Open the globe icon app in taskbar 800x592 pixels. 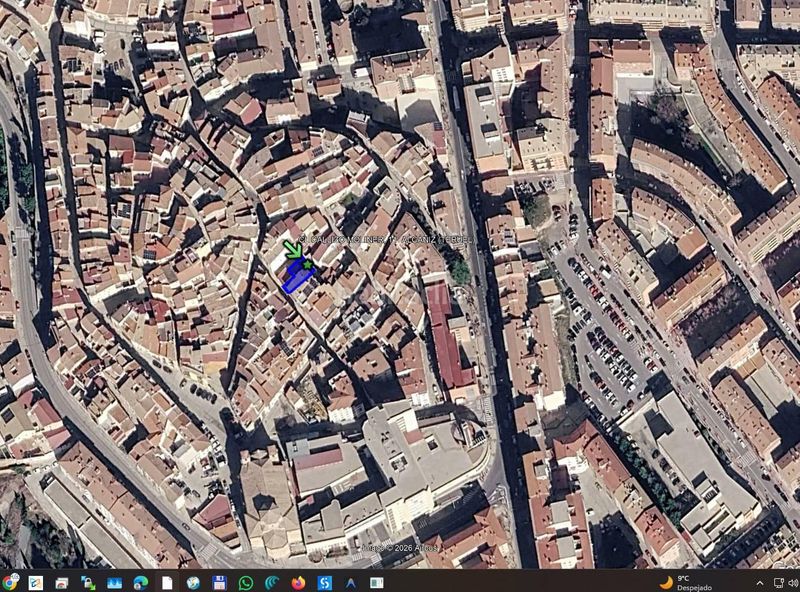193,583
